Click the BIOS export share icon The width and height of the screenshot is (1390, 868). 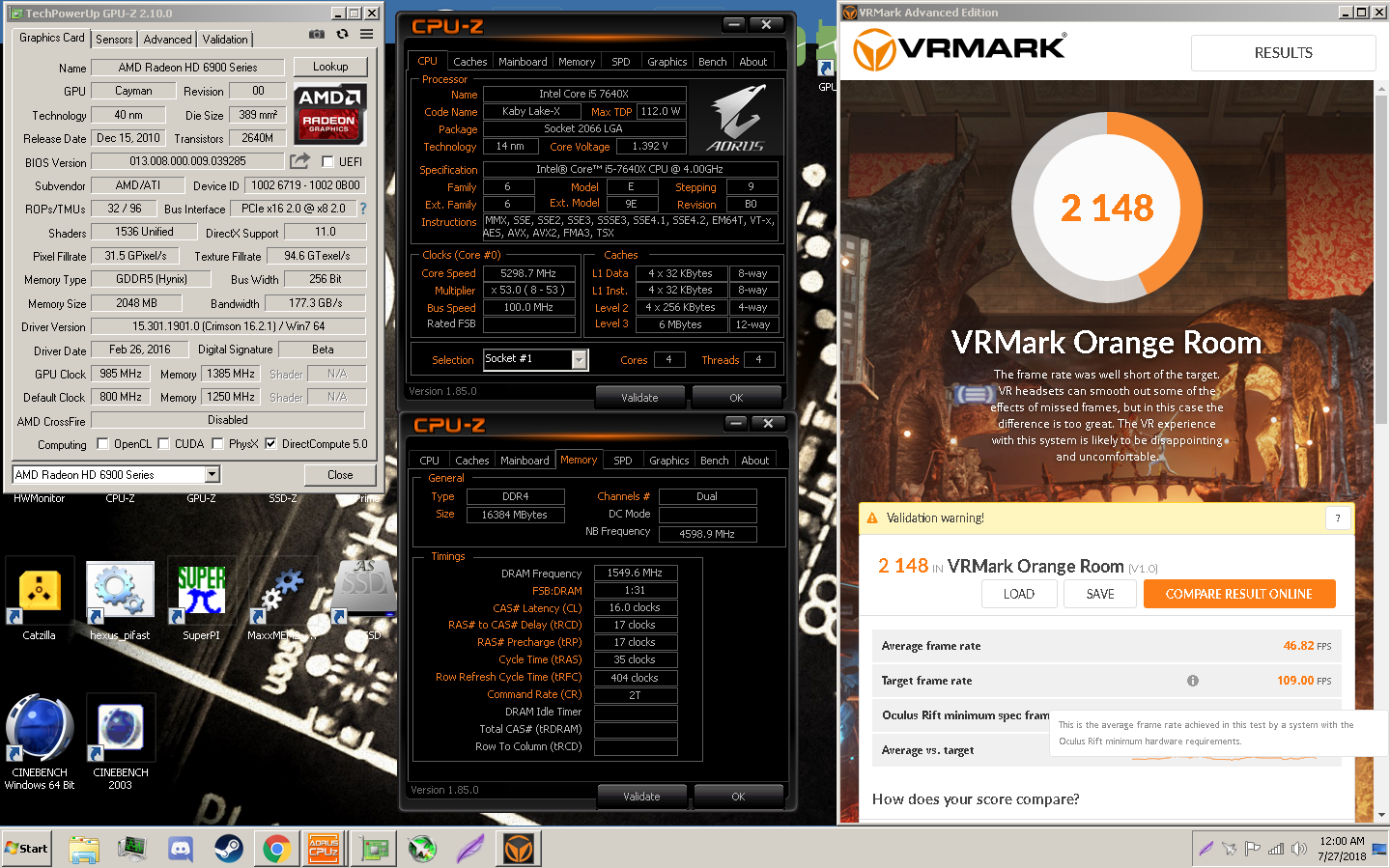300,160
